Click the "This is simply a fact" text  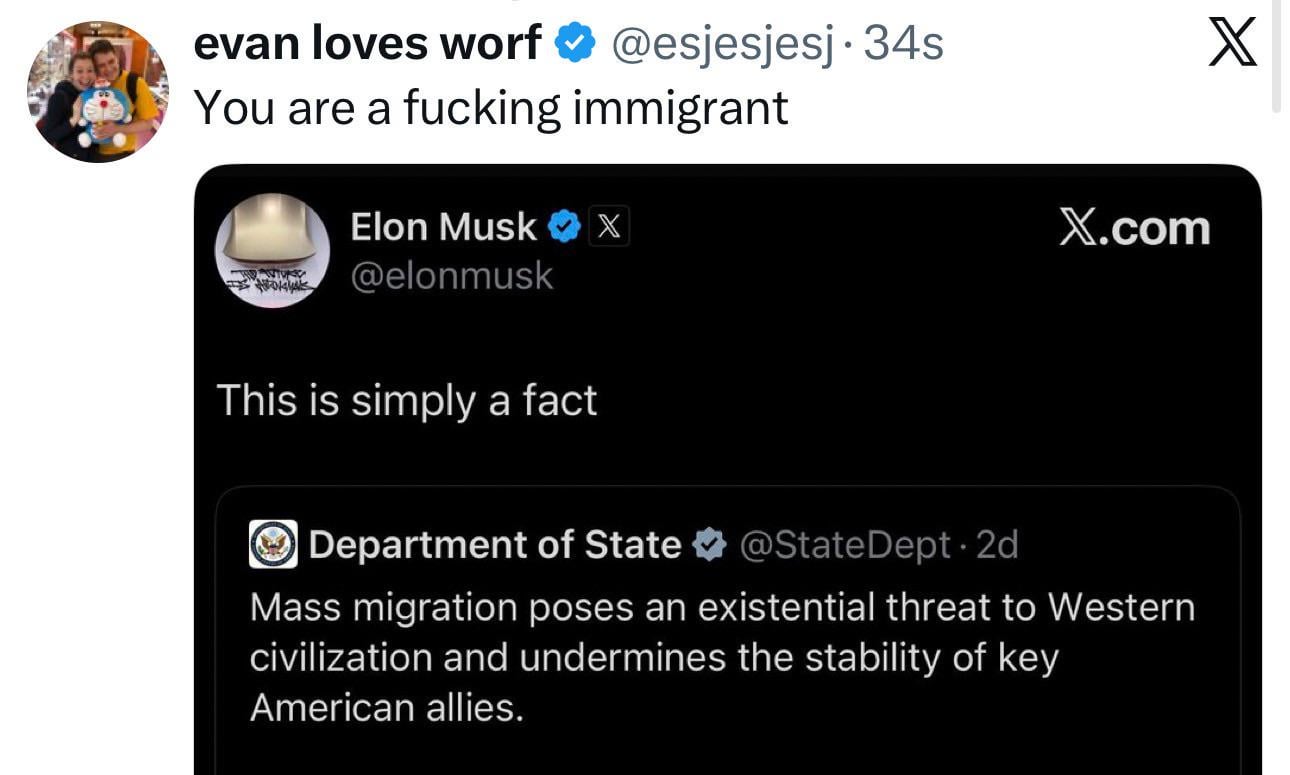coord(406,400)
